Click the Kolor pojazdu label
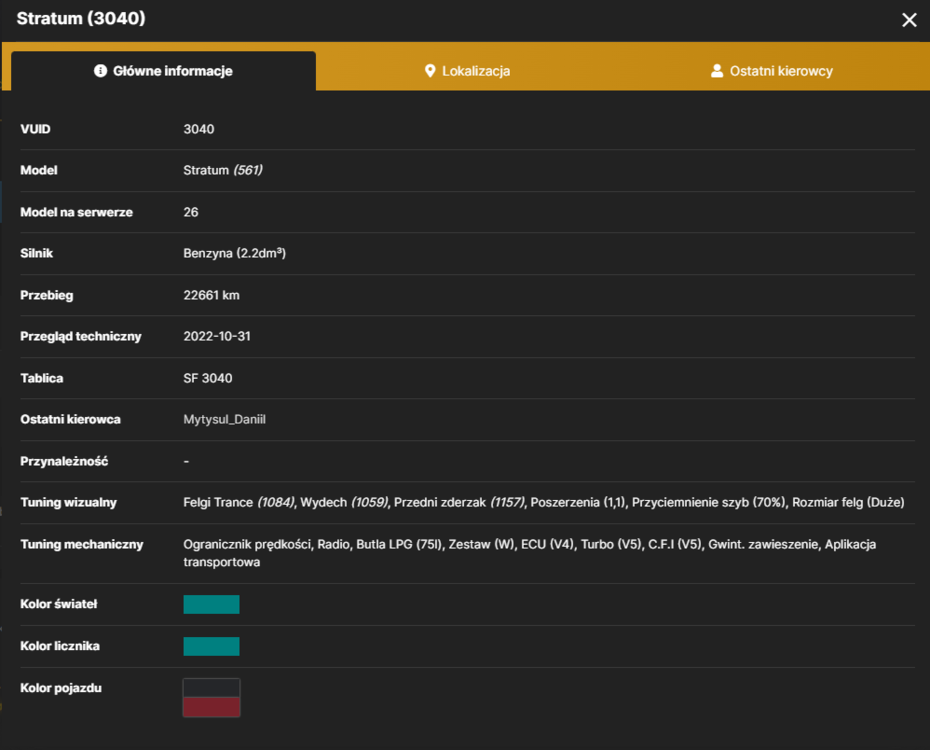 (x=61, y=688)
